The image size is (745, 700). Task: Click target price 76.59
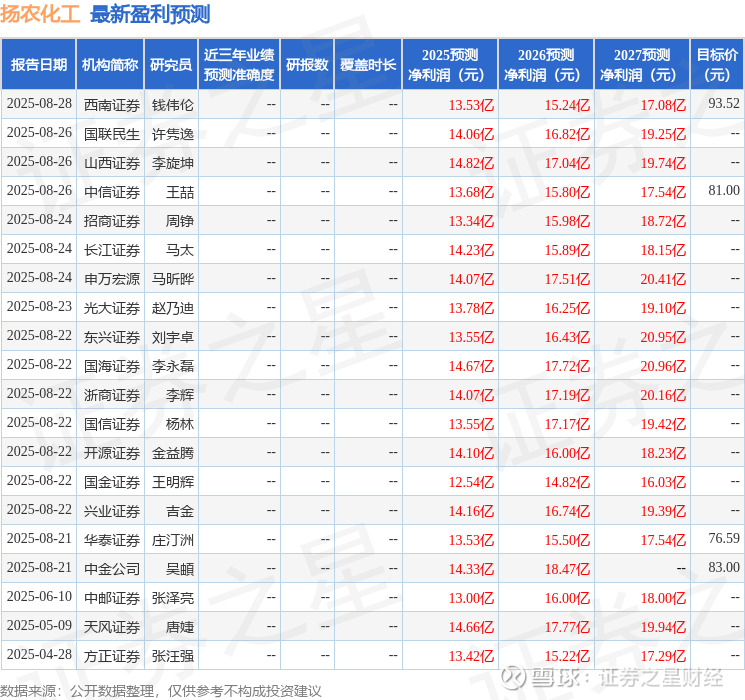coord(724,538)
